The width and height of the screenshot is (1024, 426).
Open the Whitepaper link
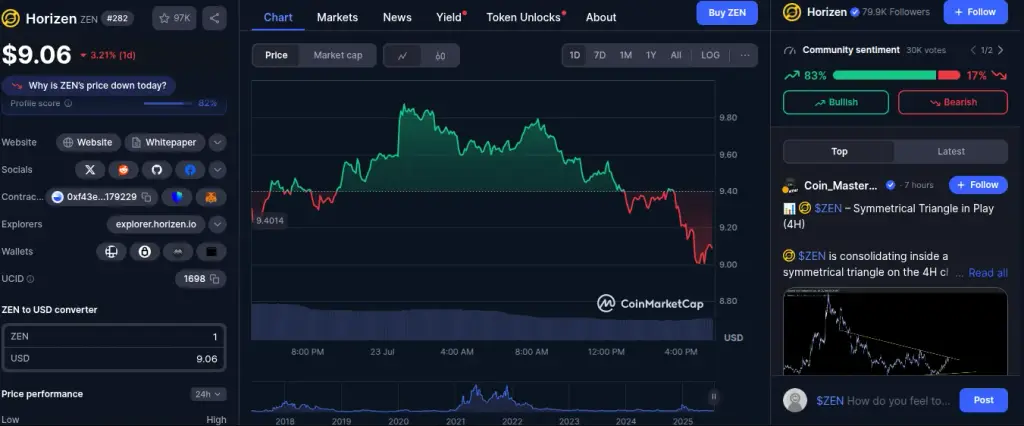pos(165,142)
